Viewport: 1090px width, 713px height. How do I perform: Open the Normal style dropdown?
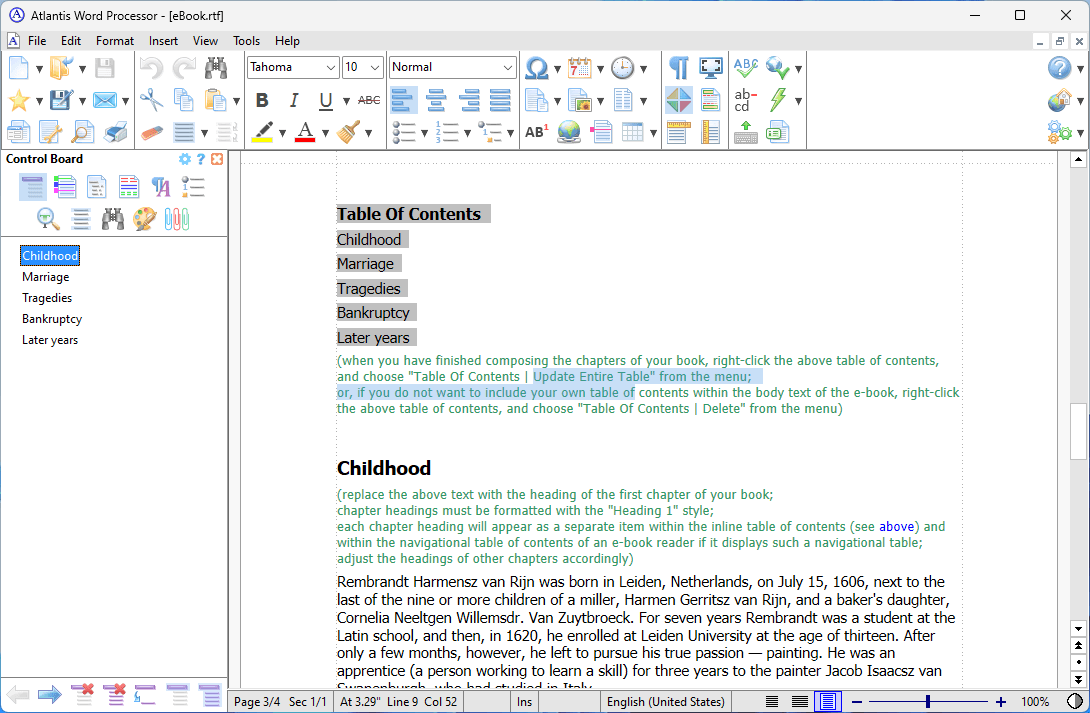pyautogui.click(x=508, y=67)
